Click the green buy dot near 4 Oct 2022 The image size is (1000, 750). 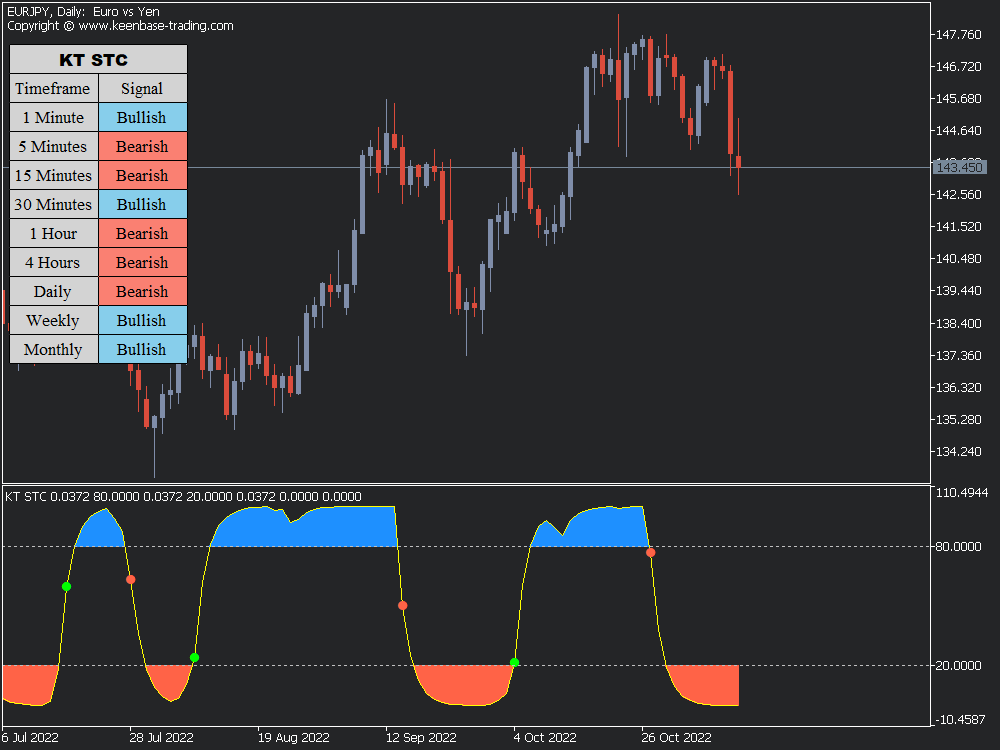click(515, 663)
